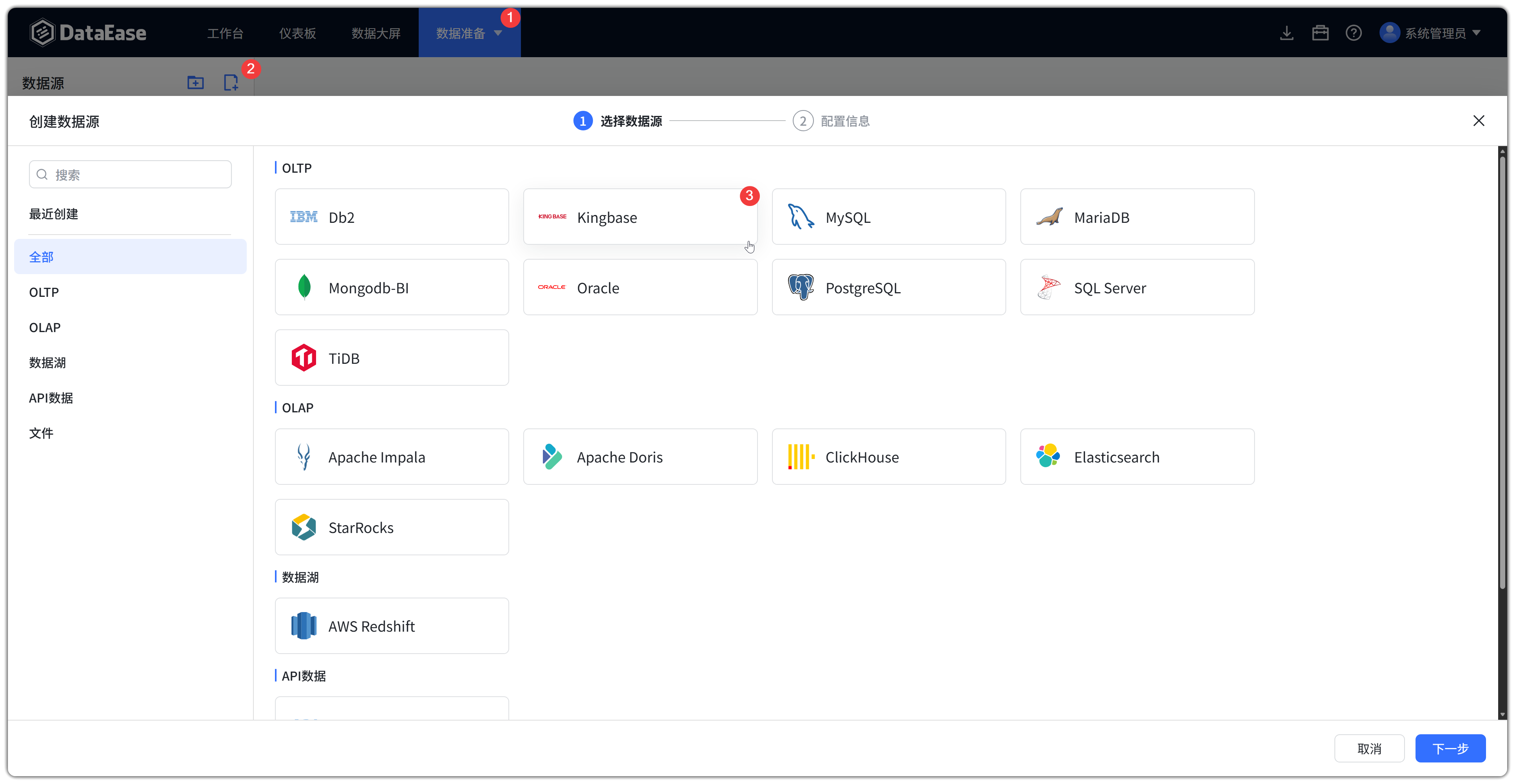
Task: Filter by OLTP category in sidebar
Action: coord(130,292)
